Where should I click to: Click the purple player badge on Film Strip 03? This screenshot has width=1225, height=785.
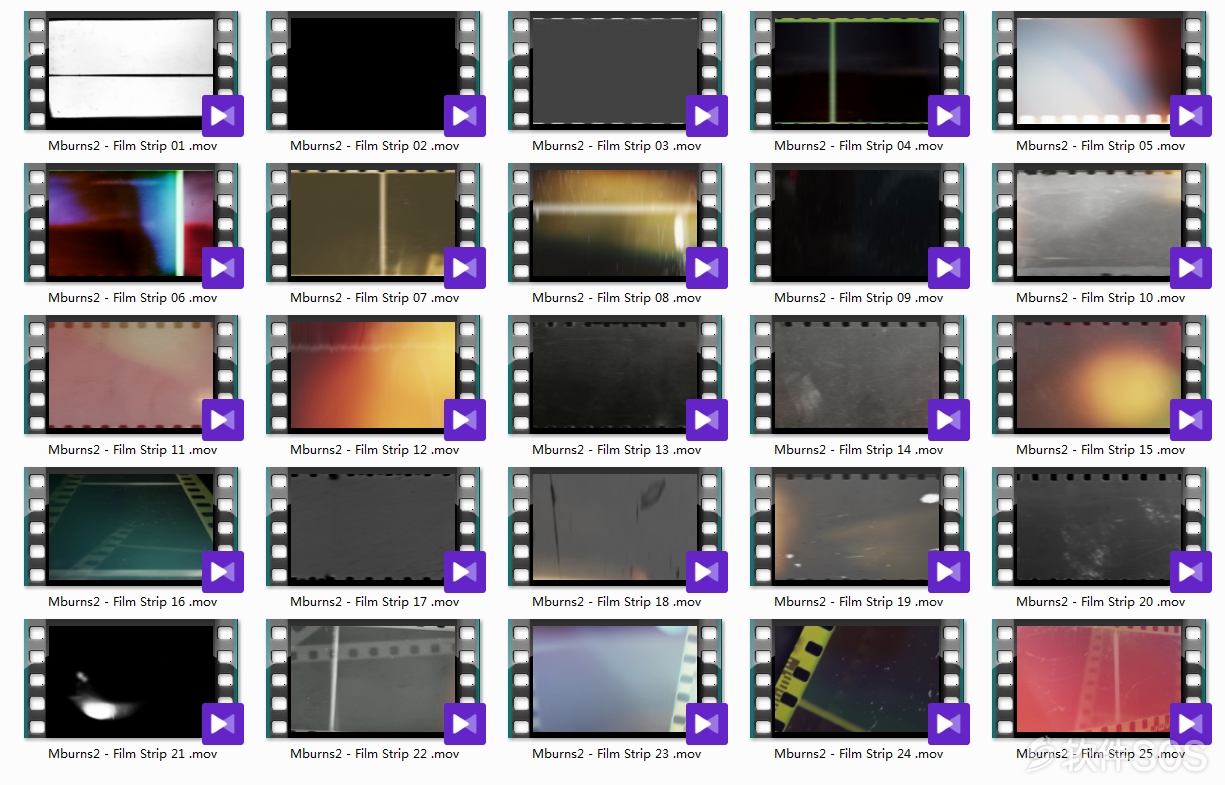coord(707,116)
